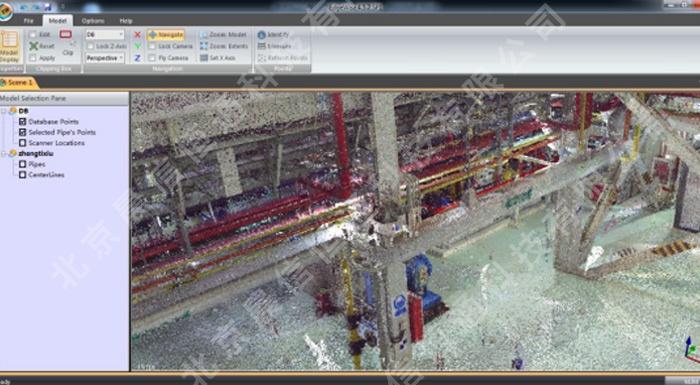Select the Measure tool in Points group

pyautogui.click(x=275, y=46)
